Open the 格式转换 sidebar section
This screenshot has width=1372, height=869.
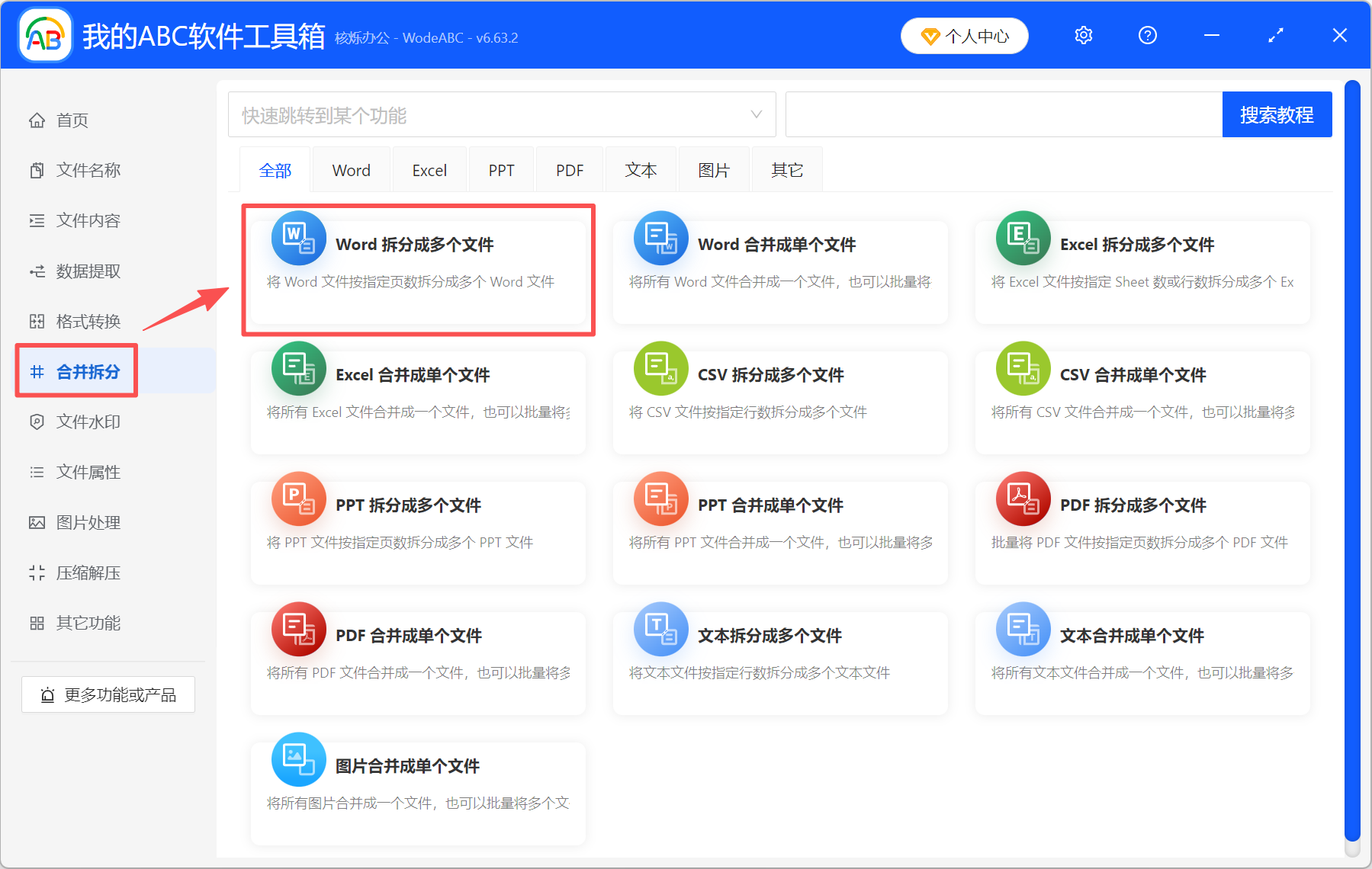[87, 320]
